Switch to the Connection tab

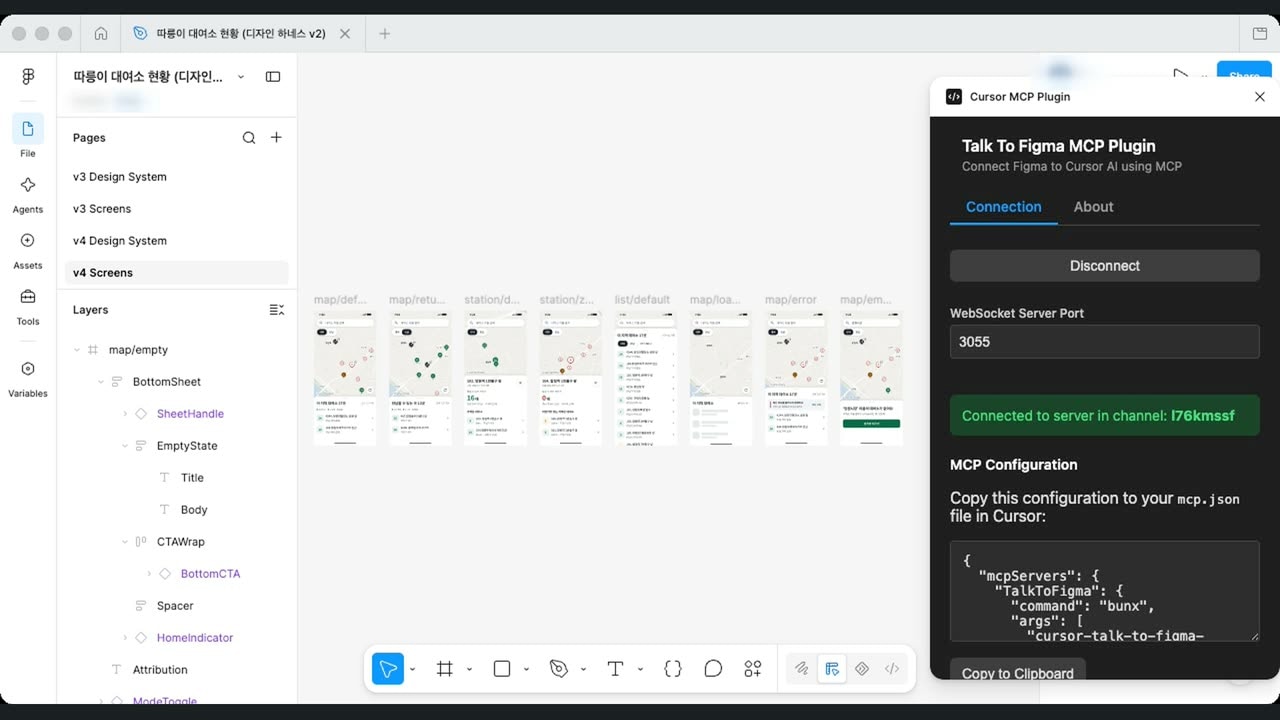1003,207
